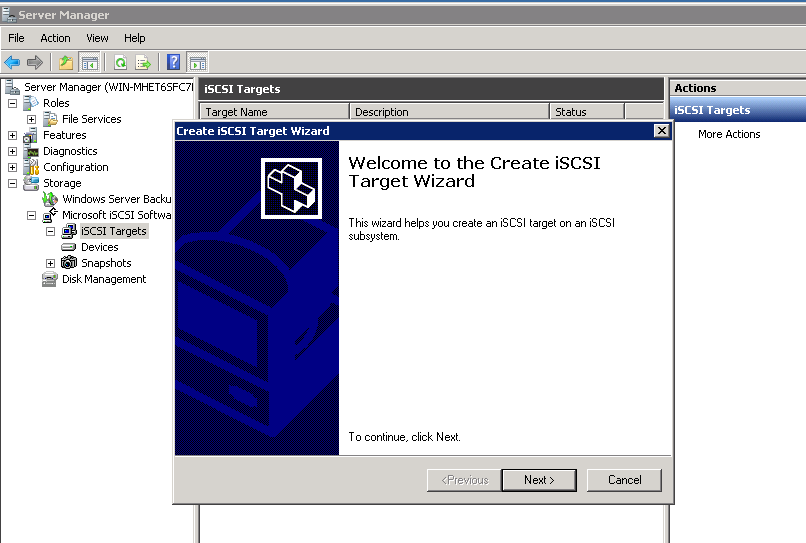Image resolution: width=806 pixels, height=543 pixels.
Task: Expand the File Services node
Action: (x=32, y=119)
